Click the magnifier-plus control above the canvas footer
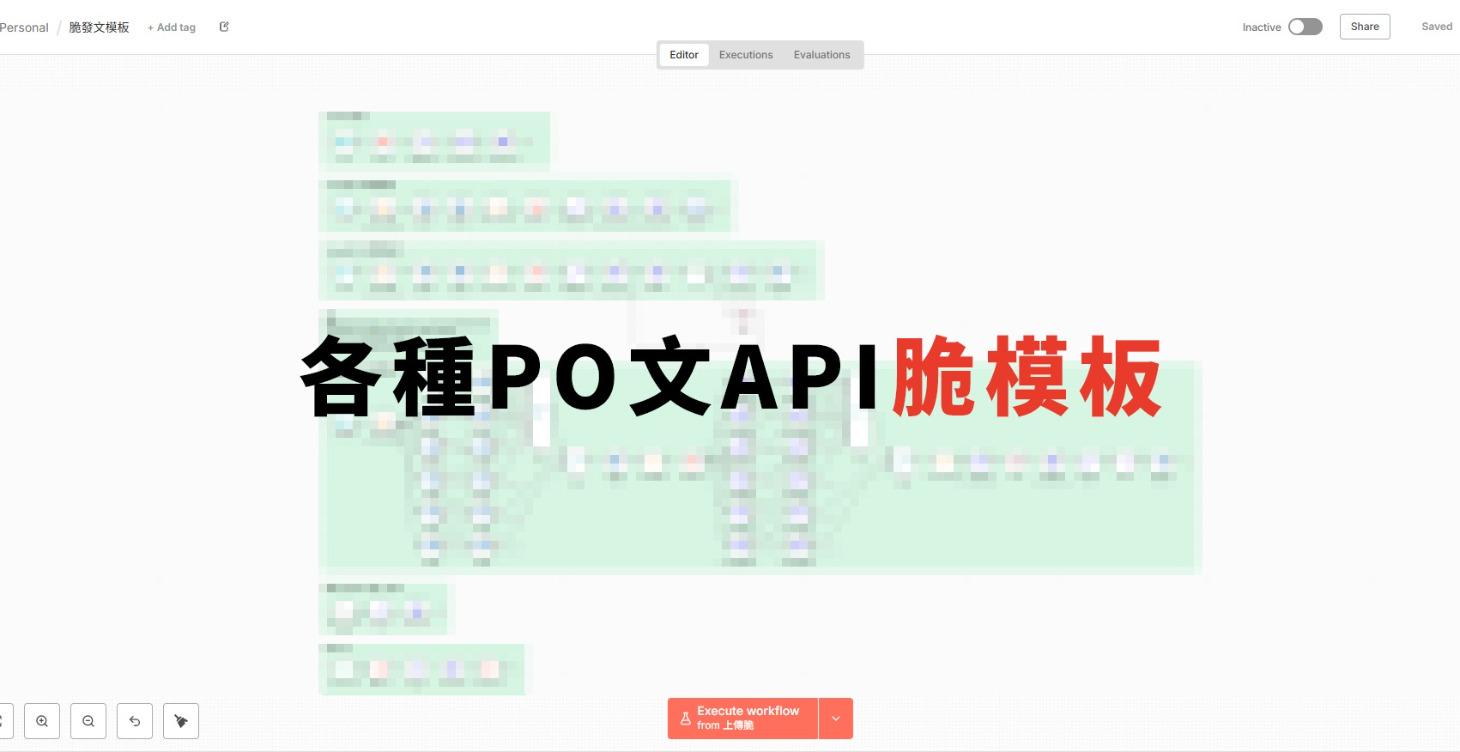This screenshot has height=752, width=1460. click(42, 720)
